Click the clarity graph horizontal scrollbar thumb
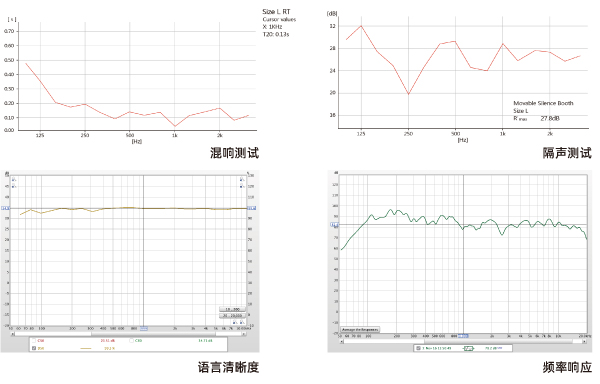This screenshot has height=384, width=600. (x=153, y=334)
